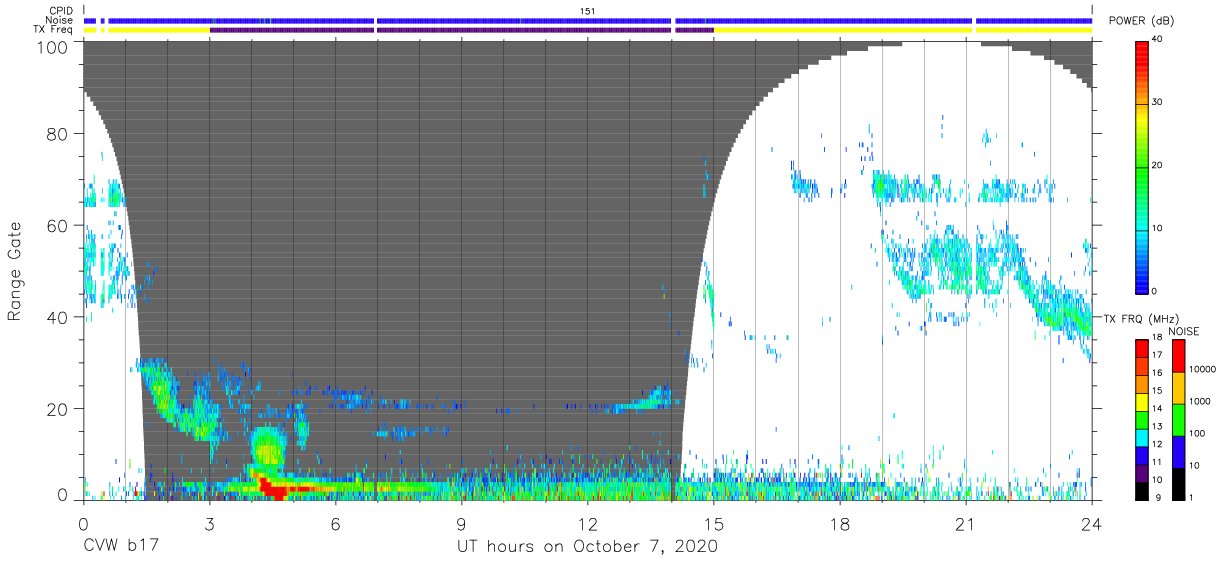Click the 40 label on POWER scale
Viewport: 1228px width, 567px height.
pyautogui.click(x=1158, y=40)
